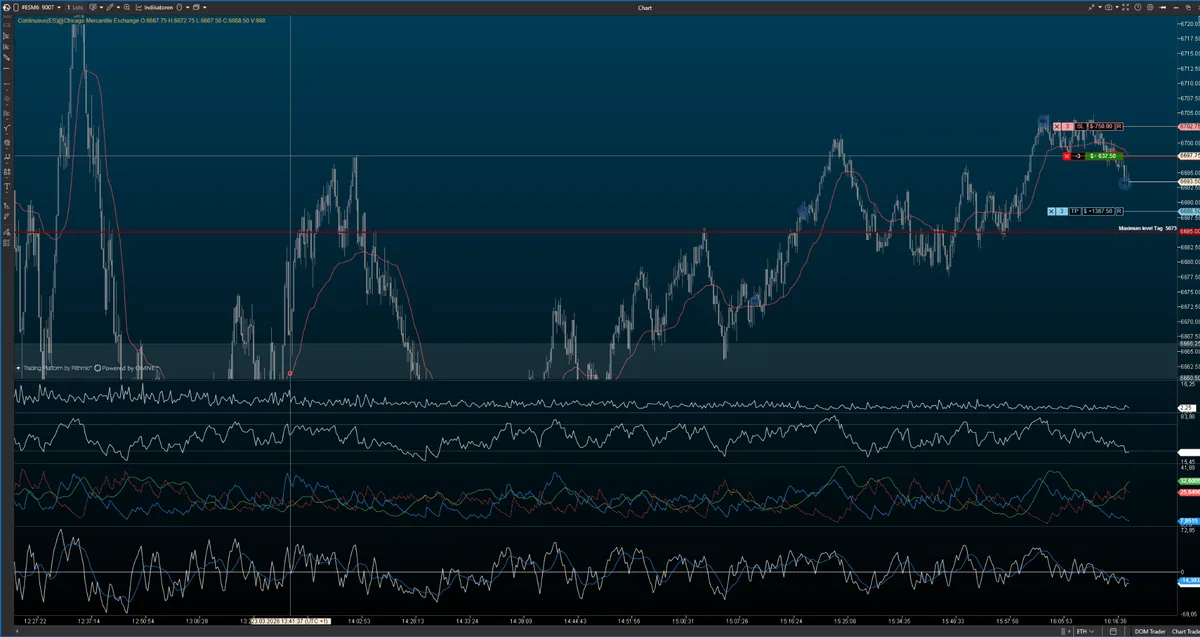The image size is (1200, 637).
Task: Click the -3 position size box
Action: click(1078, 156)
